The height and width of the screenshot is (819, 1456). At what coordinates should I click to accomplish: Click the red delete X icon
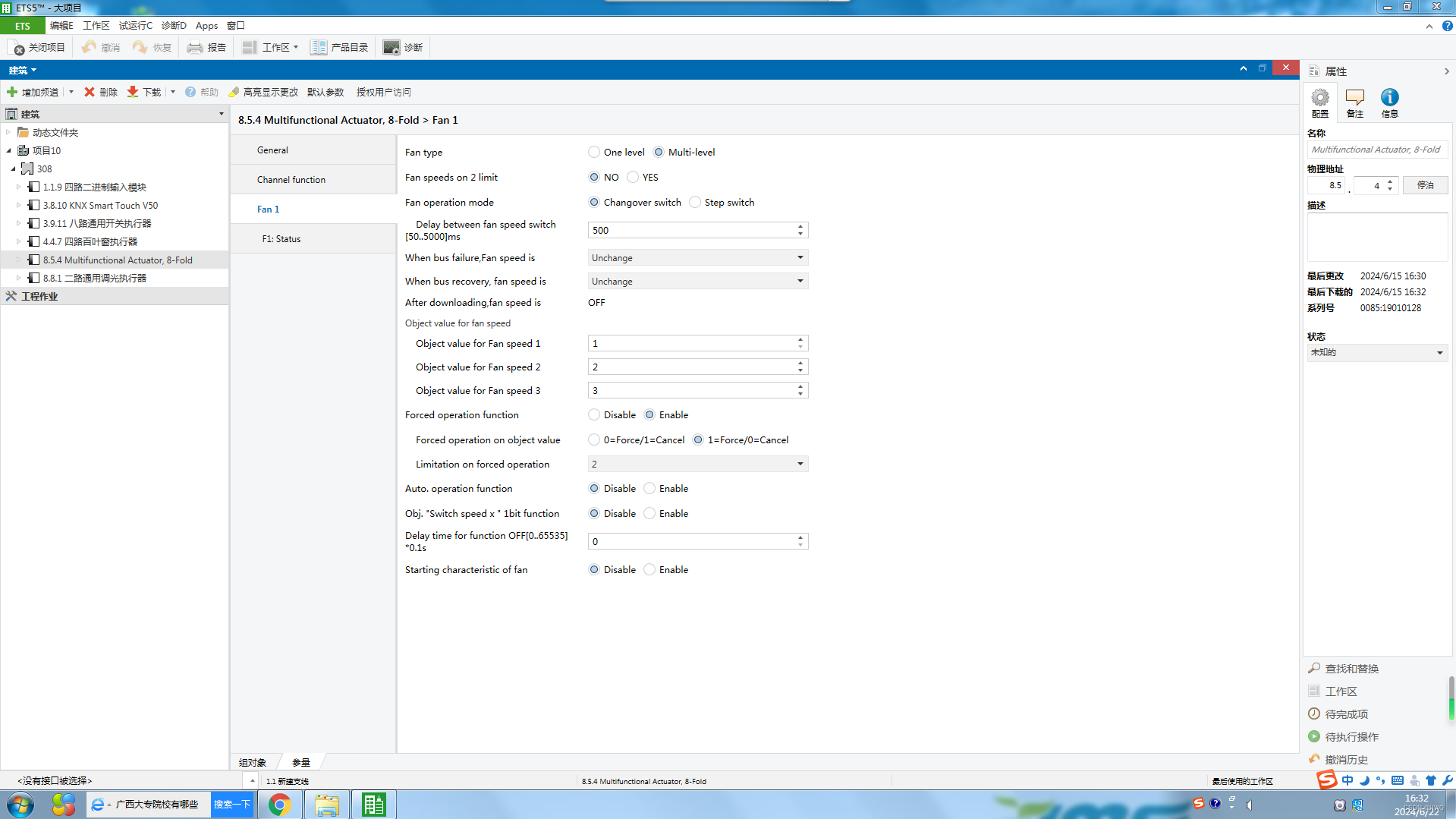tap(90, 92)
